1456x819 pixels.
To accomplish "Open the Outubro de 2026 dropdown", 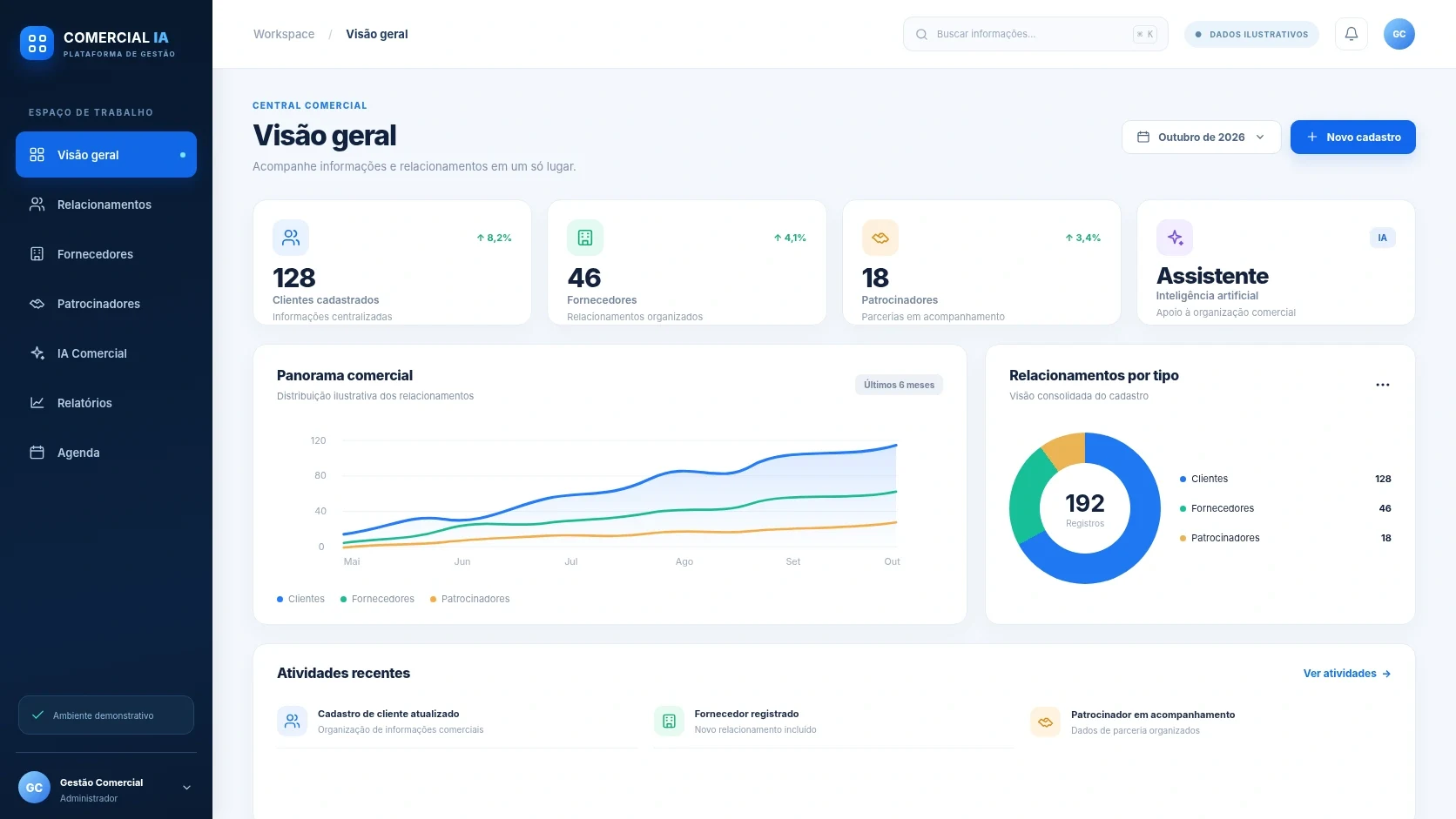I will point(1201,137).
